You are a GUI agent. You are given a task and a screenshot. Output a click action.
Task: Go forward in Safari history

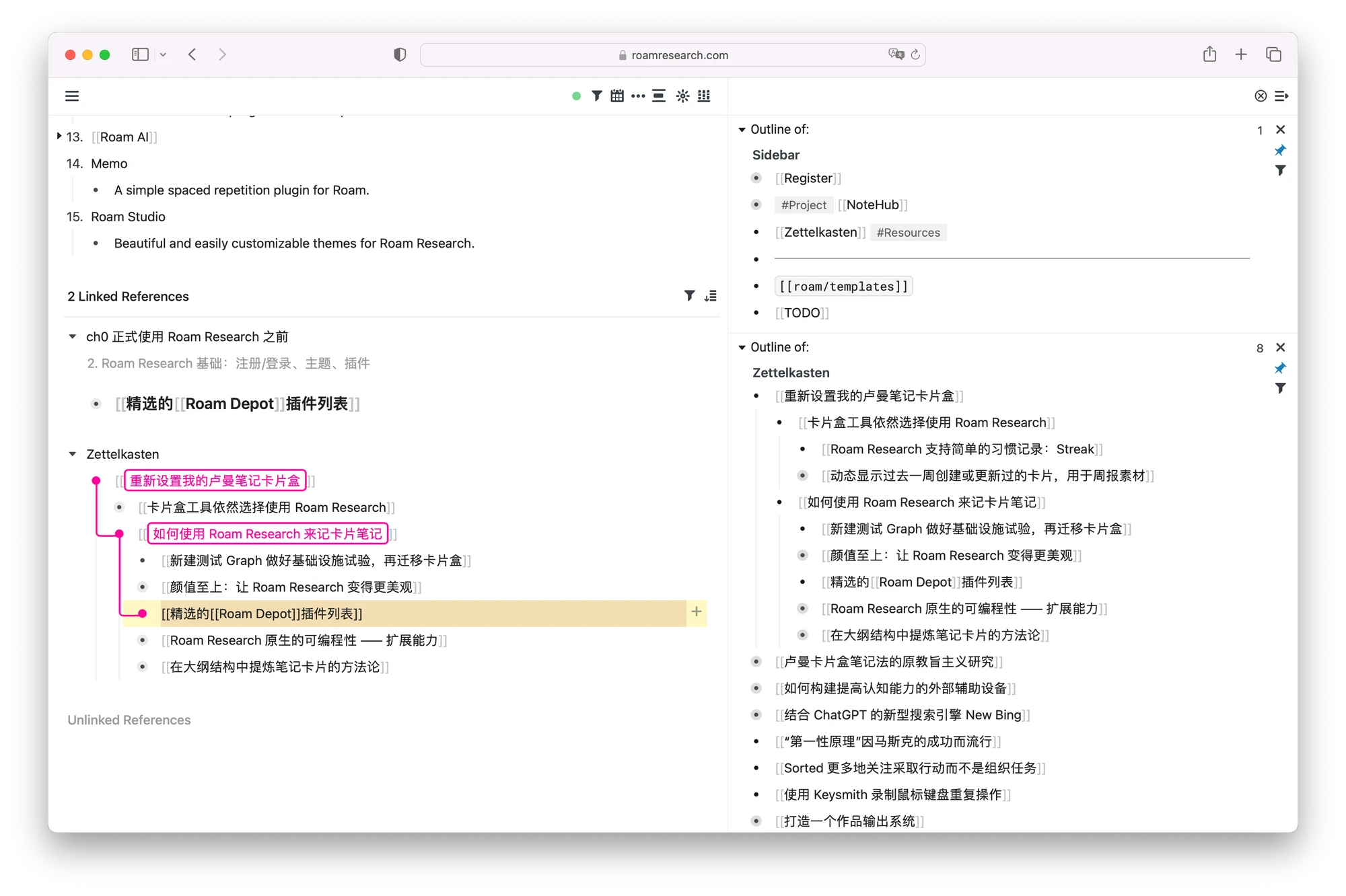click(222, 54)
